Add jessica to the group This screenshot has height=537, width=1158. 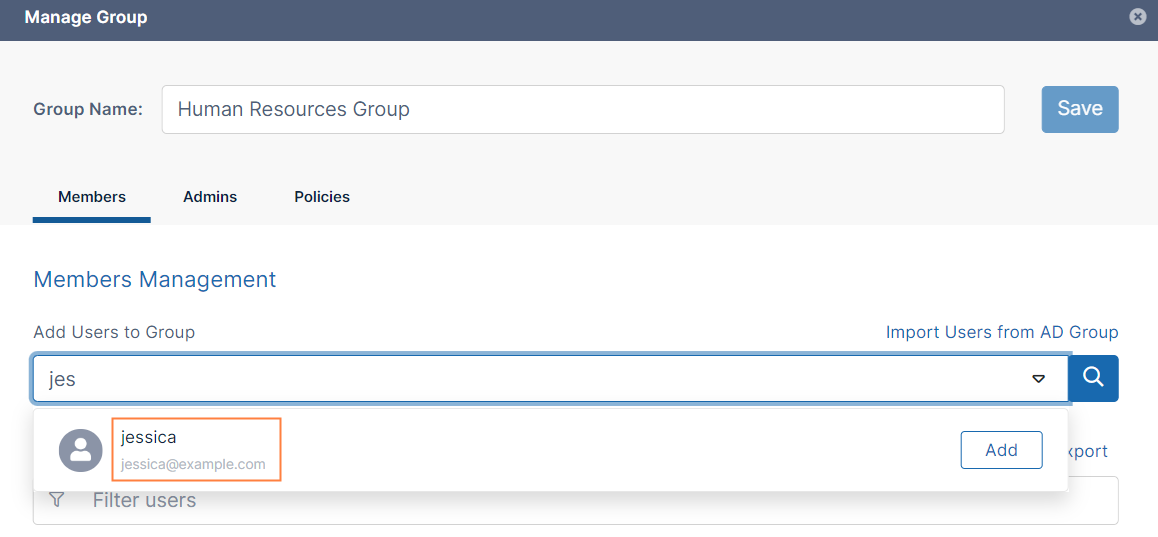point(1001,450)
